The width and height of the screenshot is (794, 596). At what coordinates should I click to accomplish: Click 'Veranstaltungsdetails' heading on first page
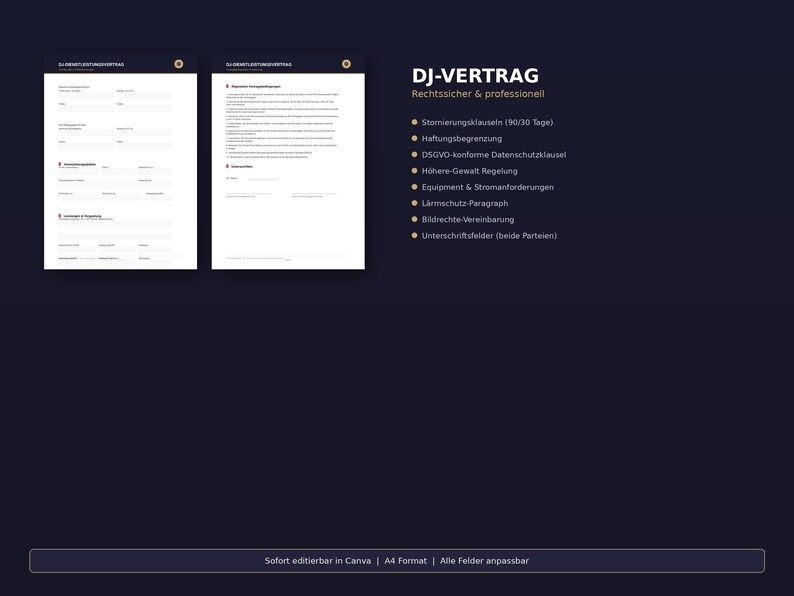pyautogui.click(x=80, y=165)
